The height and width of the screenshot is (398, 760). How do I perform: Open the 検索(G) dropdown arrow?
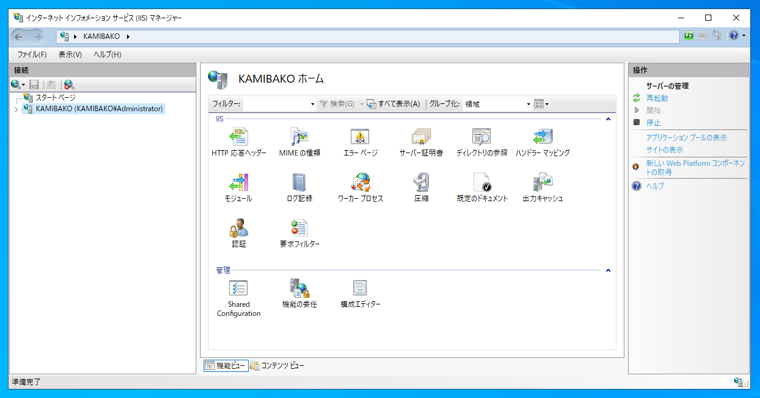pyautogui.click(x=362, y=104)
